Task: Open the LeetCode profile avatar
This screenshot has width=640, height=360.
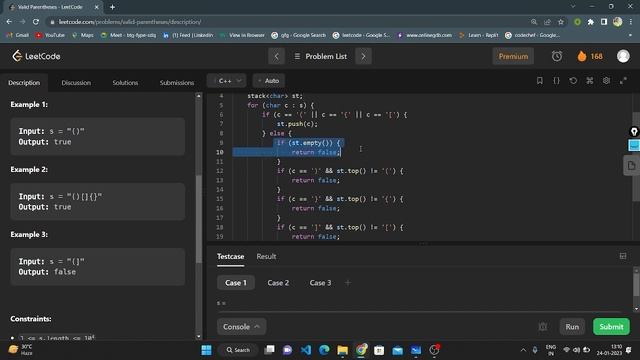Action: click(x=623, y=56)
